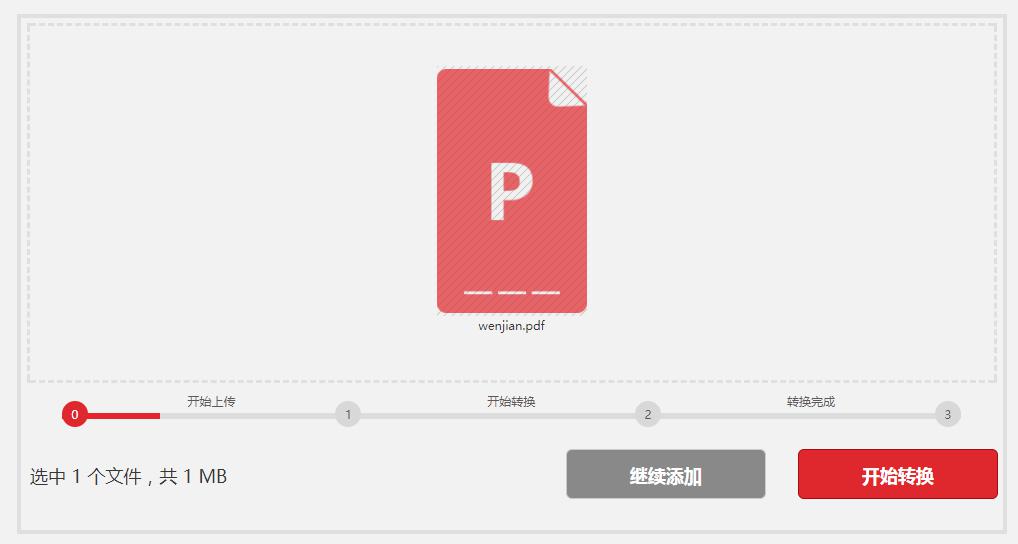The width and height of the screenshot is (1018, 544).
Task: Click the 转换完成 step label
Action: coord(810,401)
